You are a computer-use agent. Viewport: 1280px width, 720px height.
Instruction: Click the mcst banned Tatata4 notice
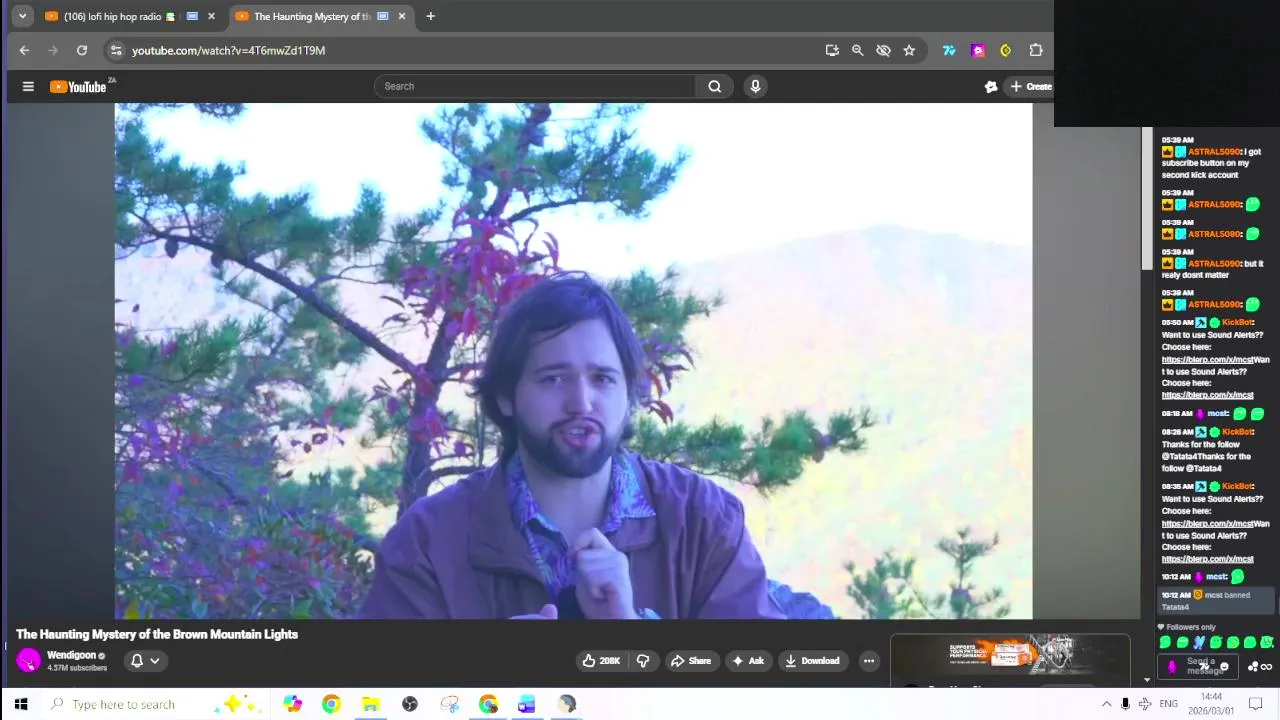[x=1216, y=600]
